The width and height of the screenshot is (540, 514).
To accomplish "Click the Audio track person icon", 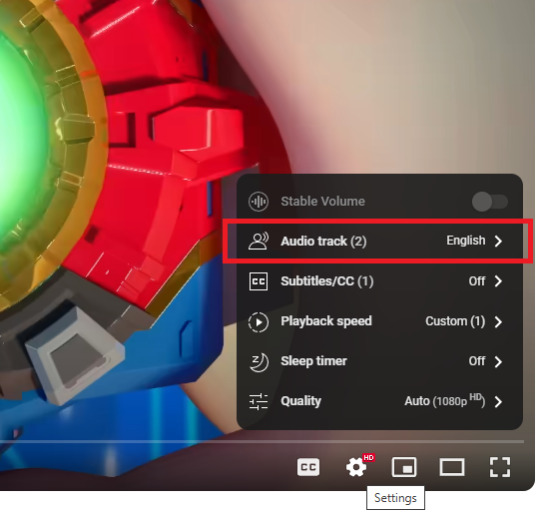I will [x=258, y=241].
